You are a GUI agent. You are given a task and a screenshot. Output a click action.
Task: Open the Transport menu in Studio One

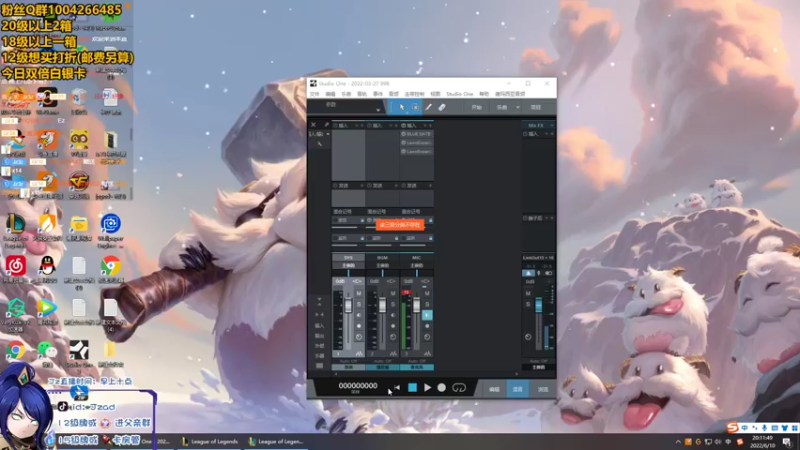click(x=414, y=94)
